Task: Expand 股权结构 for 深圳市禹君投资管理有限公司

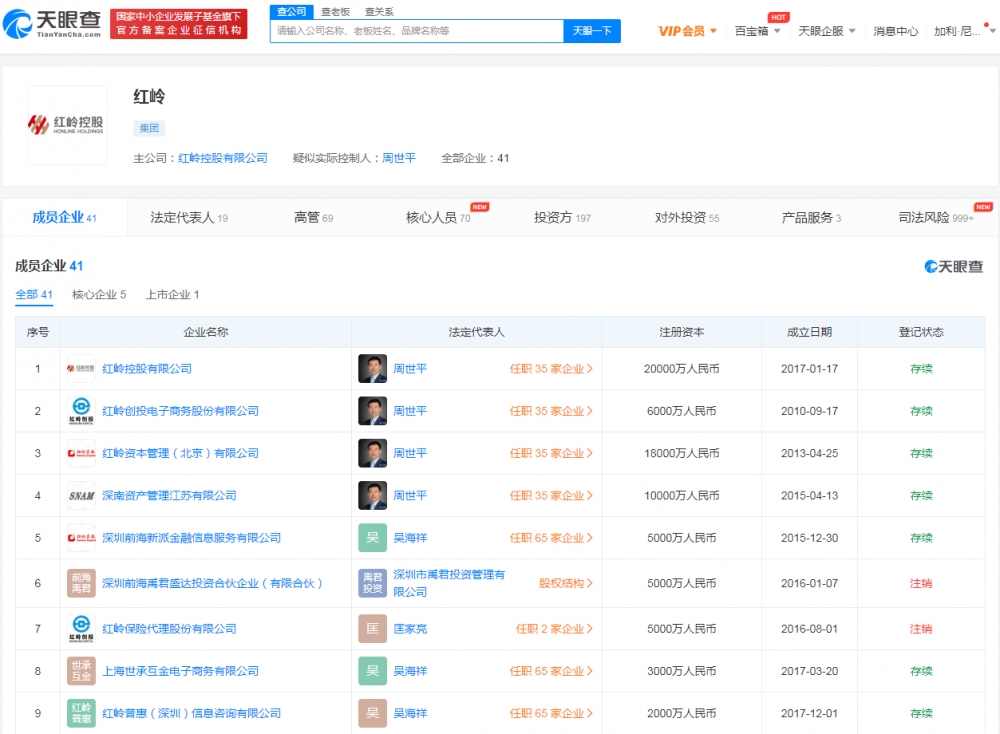Action: point(566,583)
